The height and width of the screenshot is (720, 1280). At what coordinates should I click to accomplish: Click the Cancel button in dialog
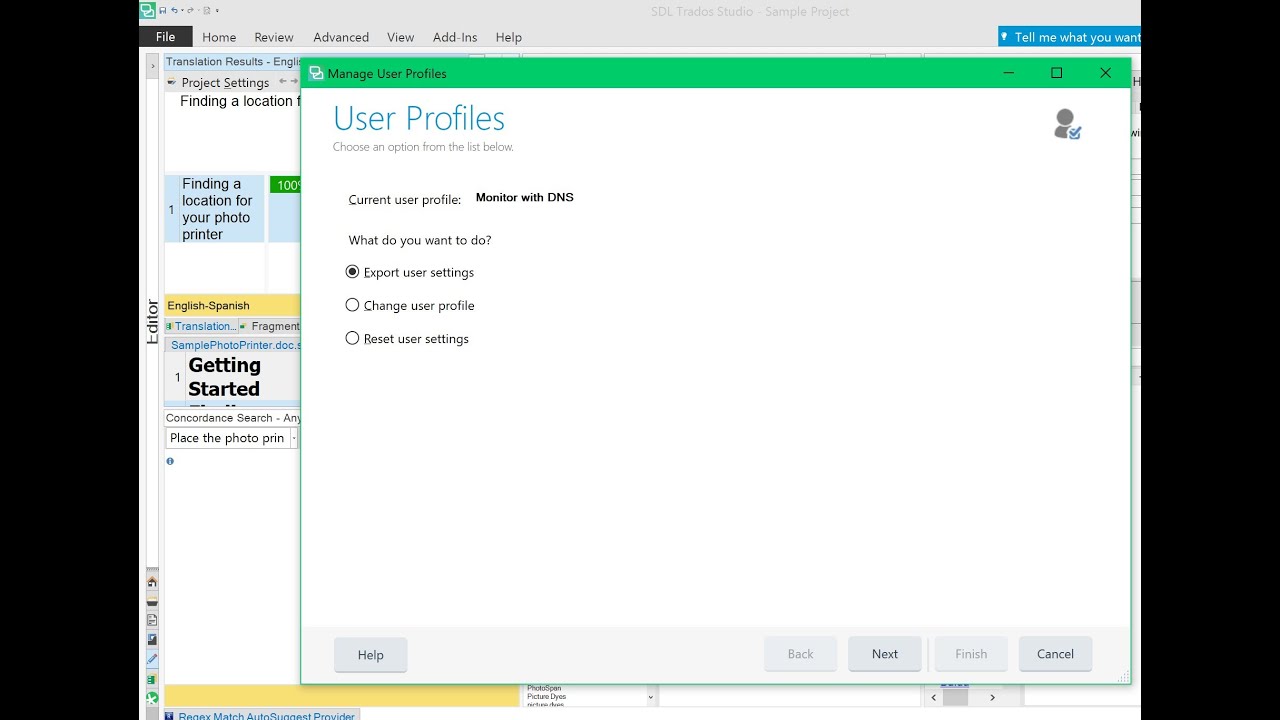(1055, 654)
